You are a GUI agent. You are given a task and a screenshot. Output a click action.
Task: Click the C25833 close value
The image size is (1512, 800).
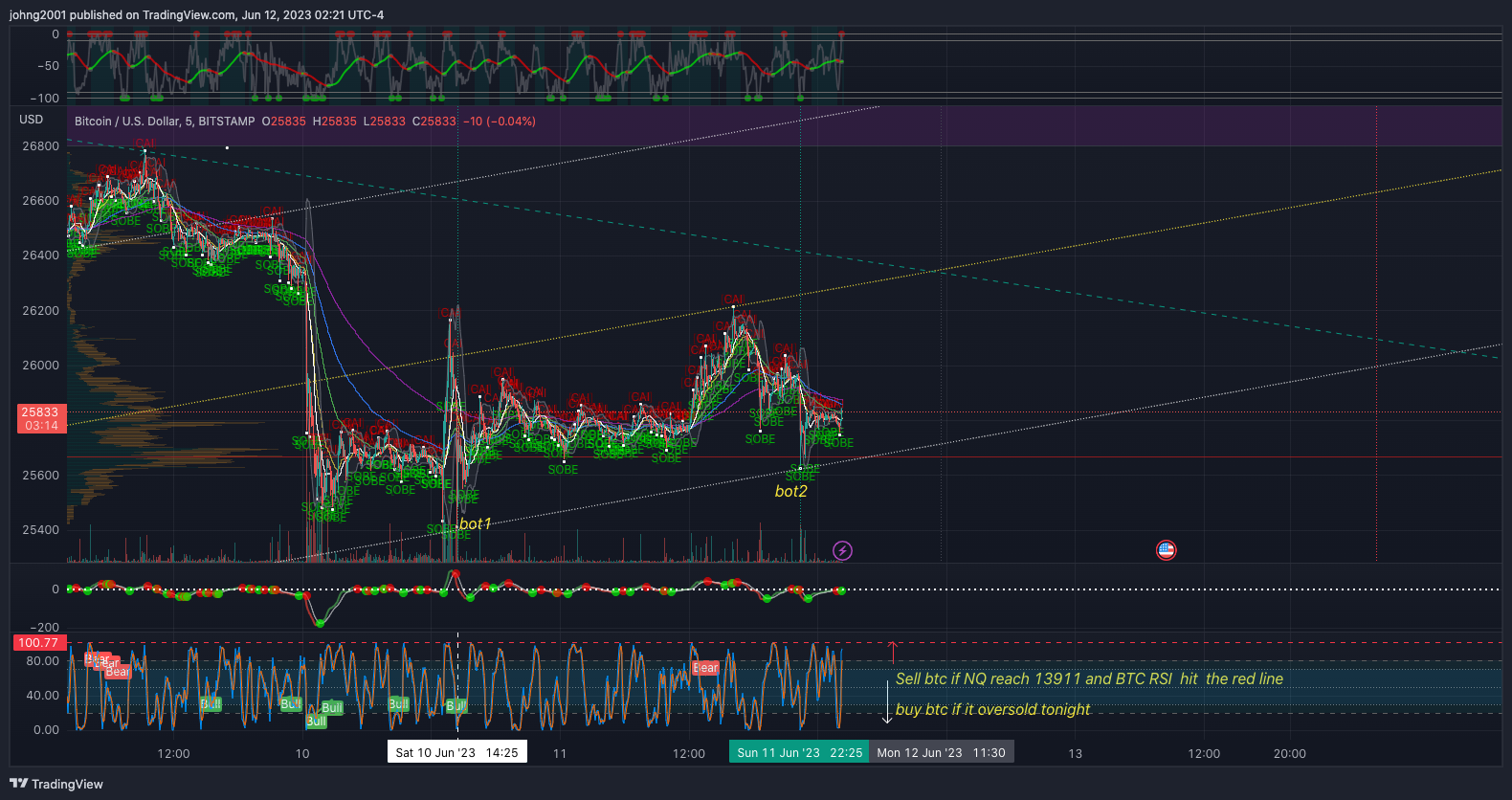point(434,122)
